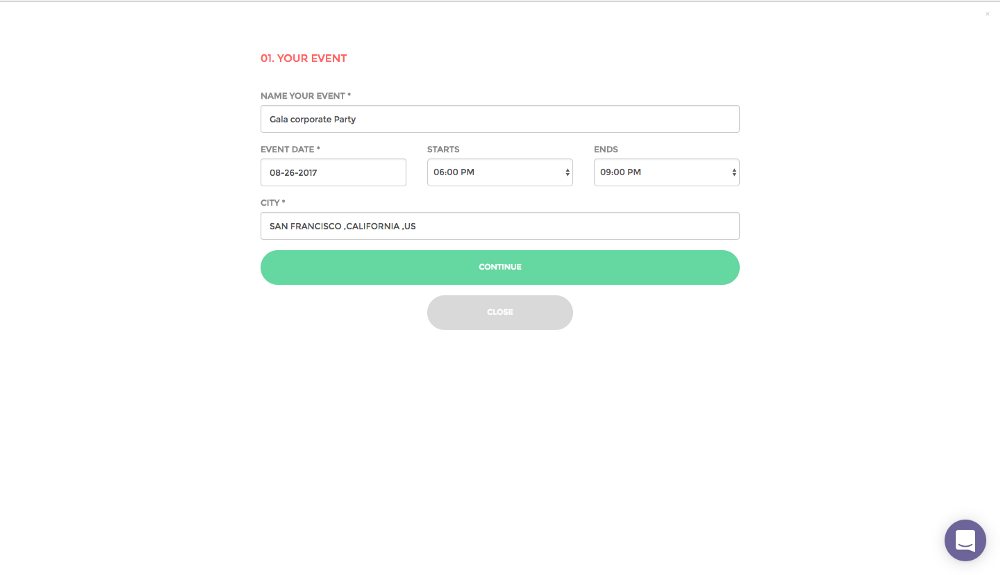Dismiss the form with the faint X icon
This screenshot has height=575, width=1000.
coord(987,14)
